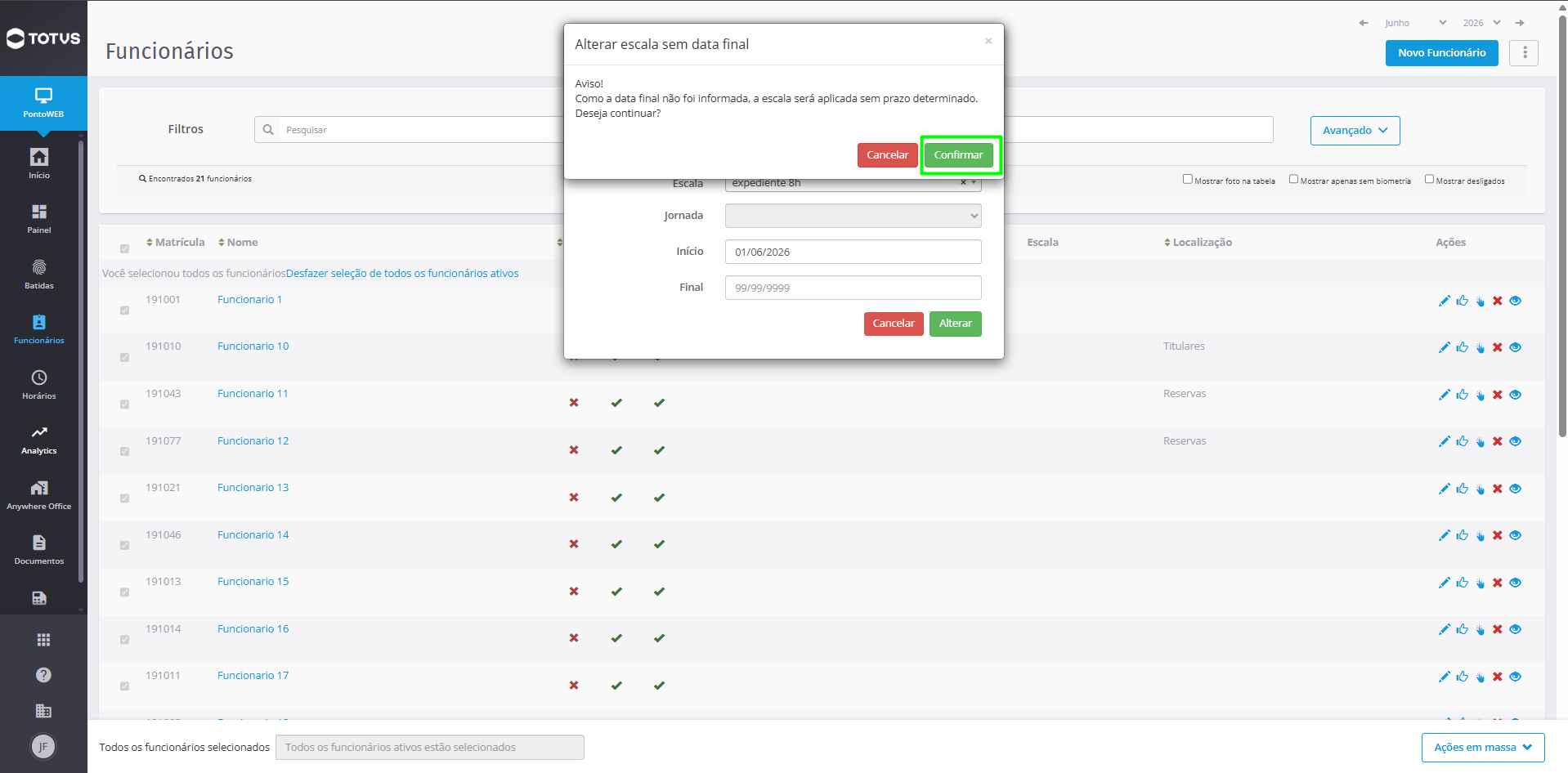Go to next month arrow
The width and height of the screenshot is (1568, 773).
(x=1520, y=23)
